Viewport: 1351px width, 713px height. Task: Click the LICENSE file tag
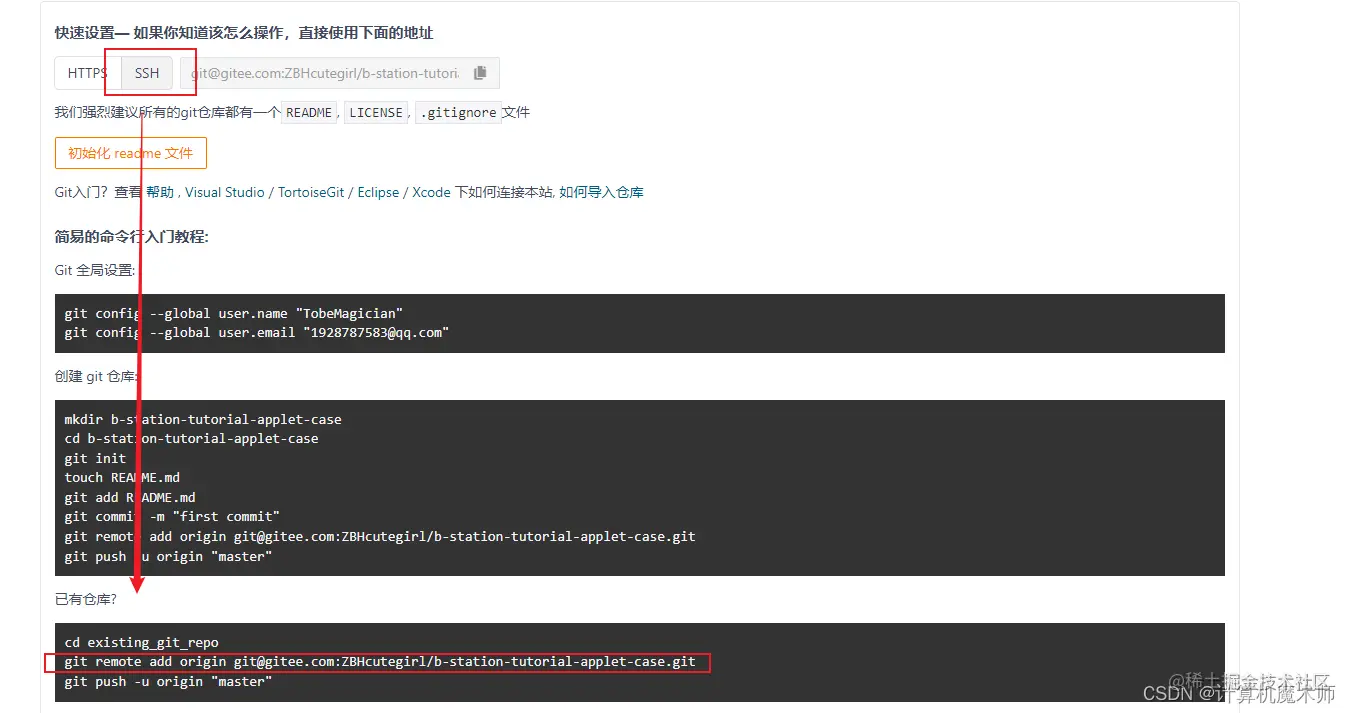point(376,113)
